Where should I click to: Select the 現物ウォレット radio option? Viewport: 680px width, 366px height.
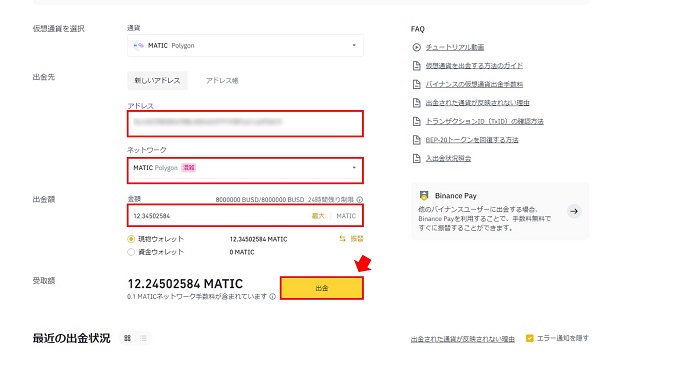[x=131, y=239]
